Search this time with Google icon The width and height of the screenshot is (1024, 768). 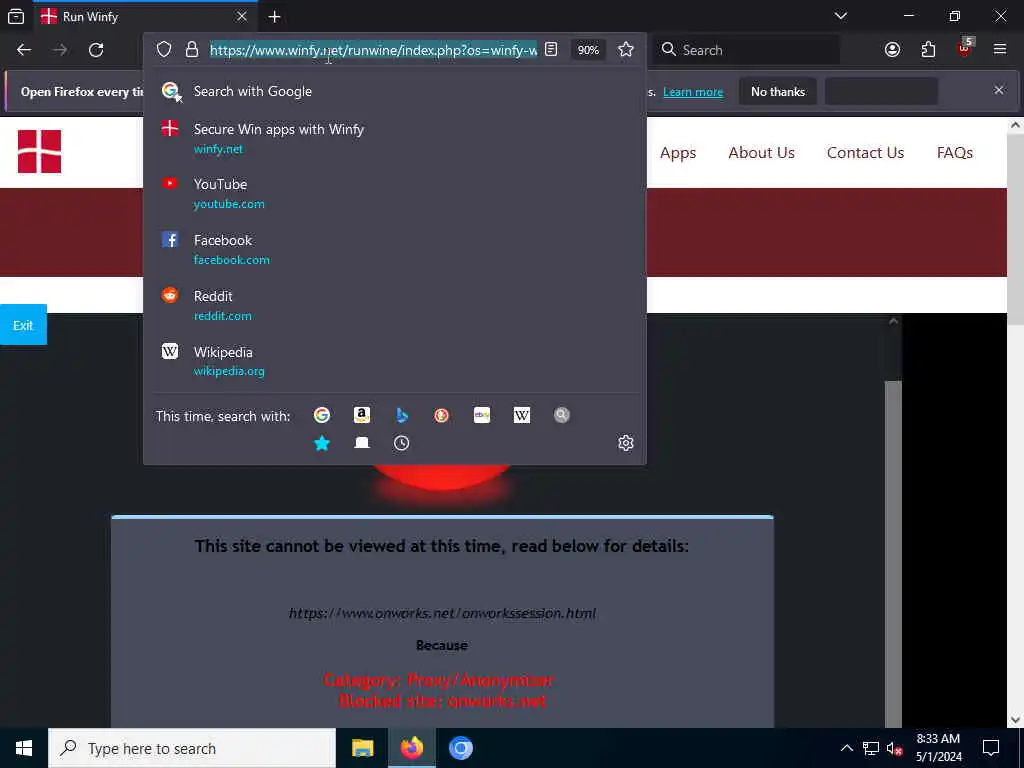[x=322, y=415]
